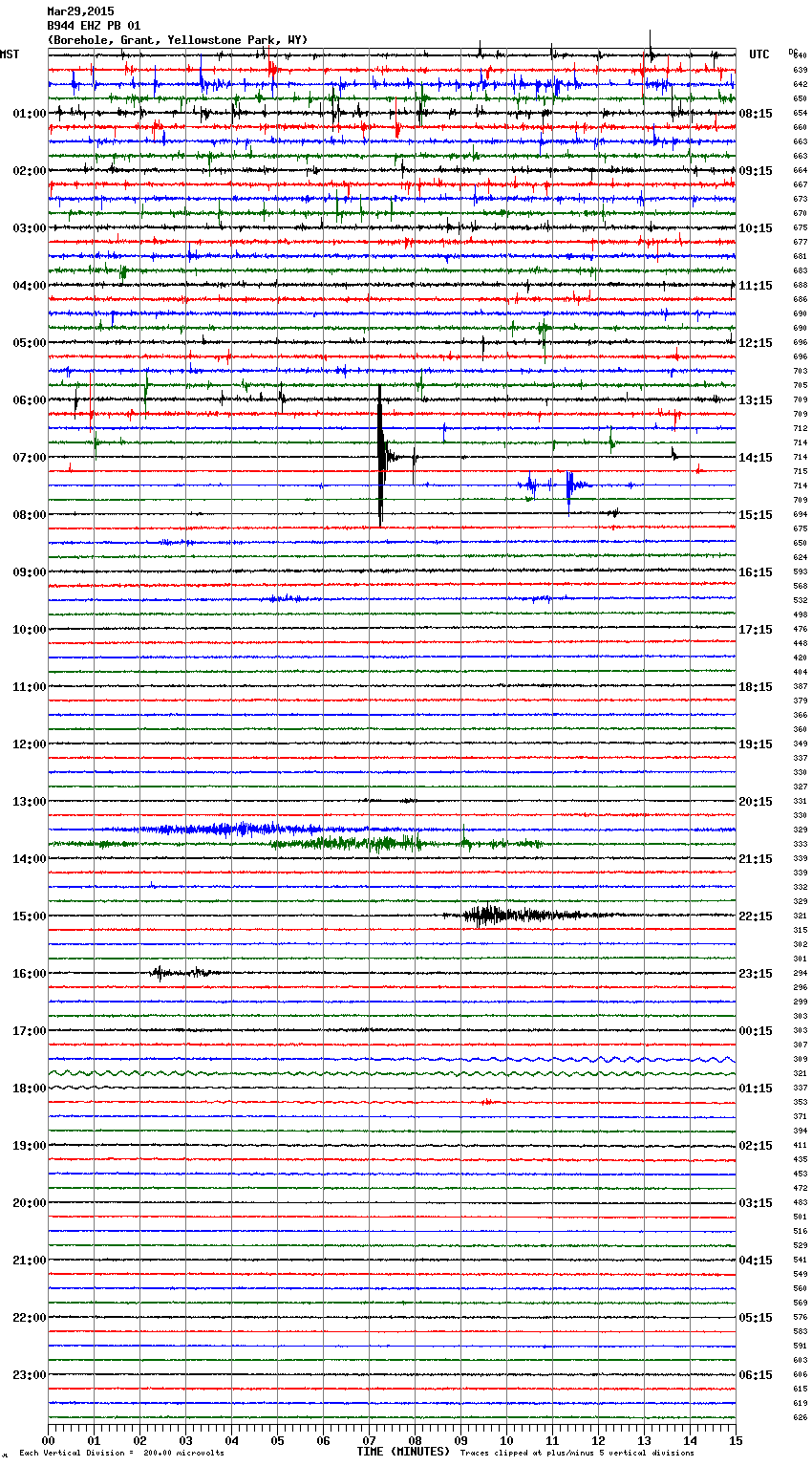Click the traces clipped footnote text
Screen dimensions: 812x1466
[577, 1454]
